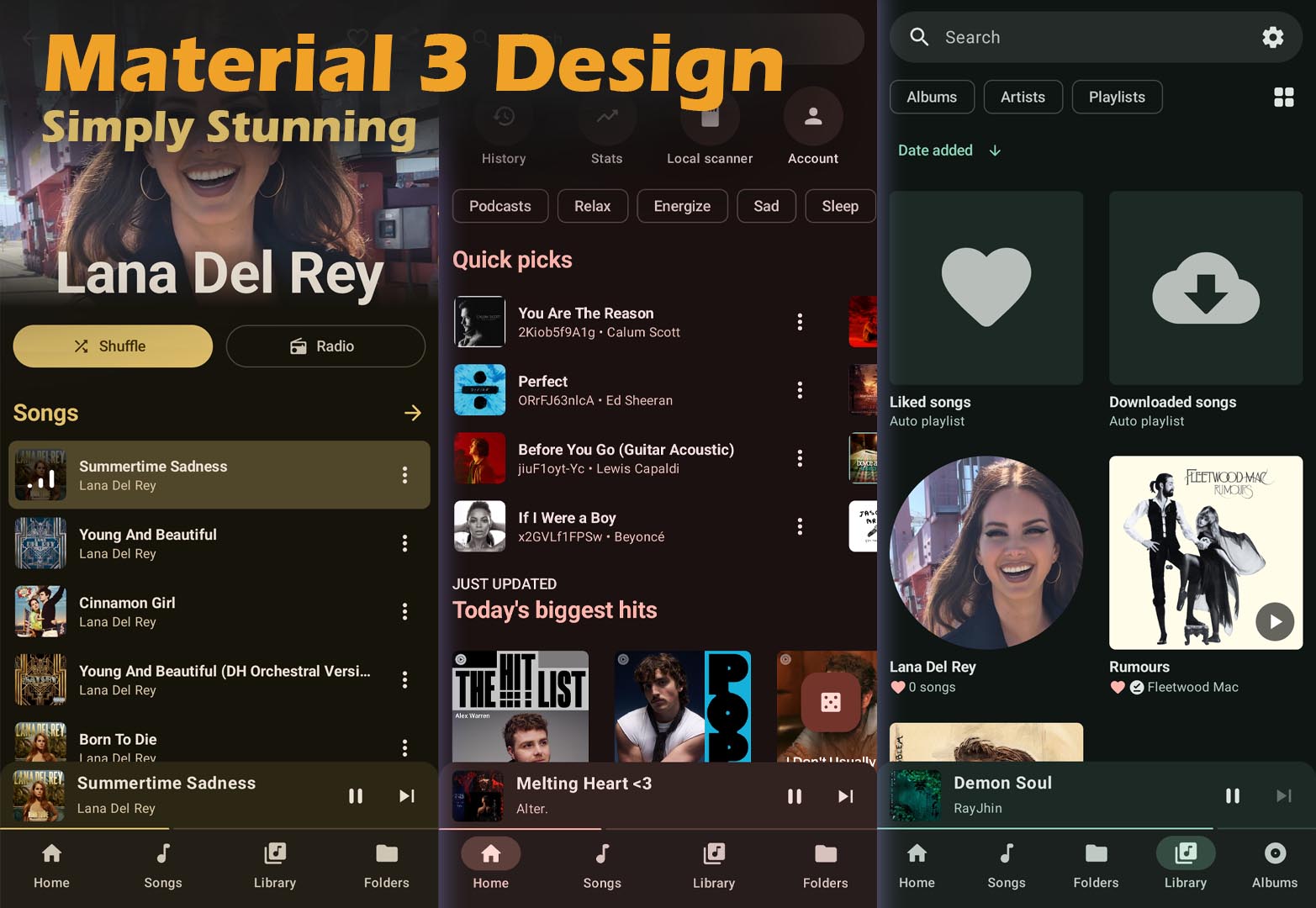Image resolution: width=1316 pixels, height=908 pixels.
Task: Open Date added sort options
Action: coord(948,150)
